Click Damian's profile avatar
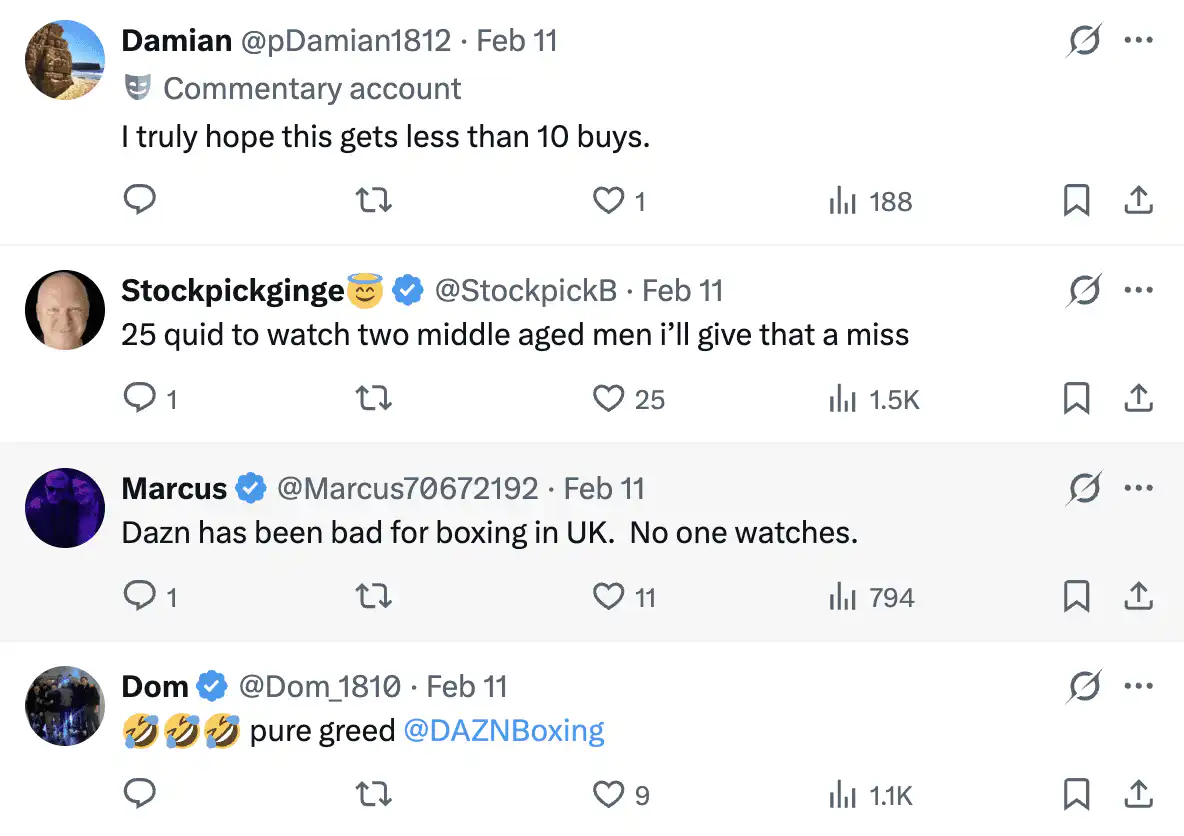Screen dimensions: 1184x836 point(65,60)
